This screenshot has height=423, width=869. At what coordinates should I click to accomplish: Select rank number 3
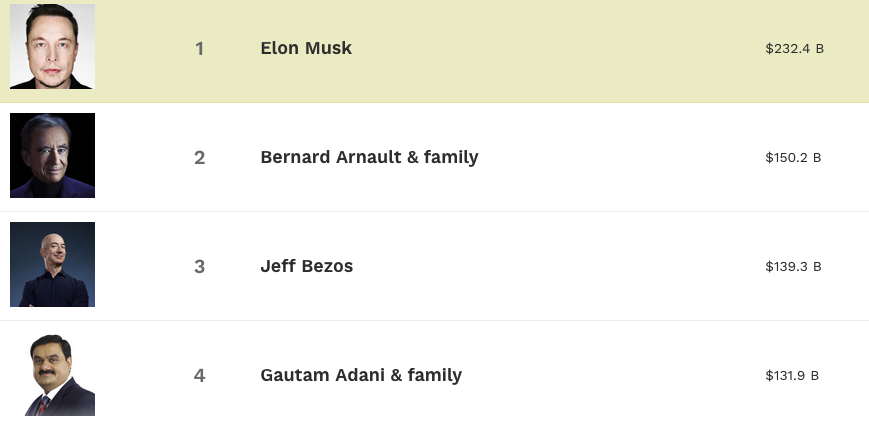point(199,267)
